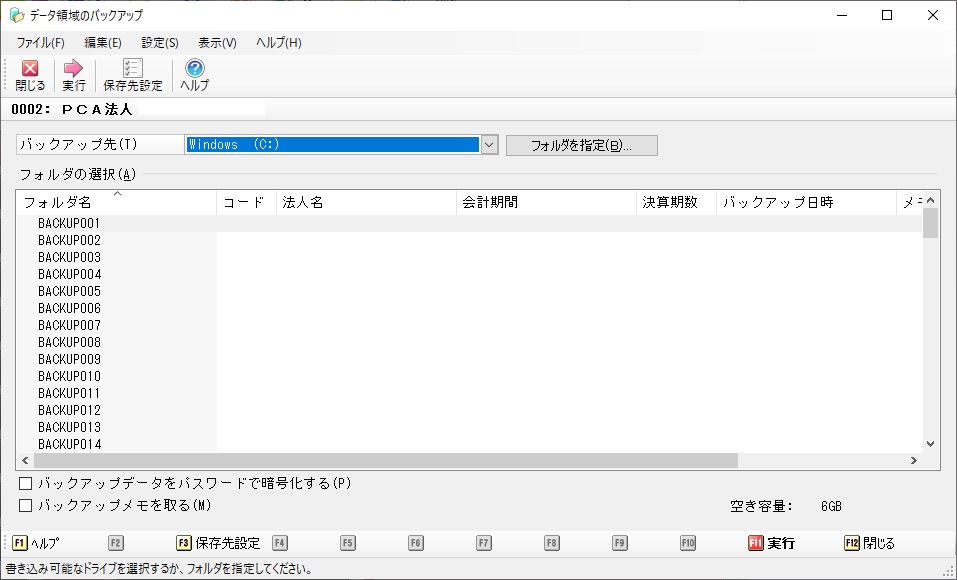Open the 表示(V) menu
The height and width of the screenshot is (580, 957).
[217, 43]
